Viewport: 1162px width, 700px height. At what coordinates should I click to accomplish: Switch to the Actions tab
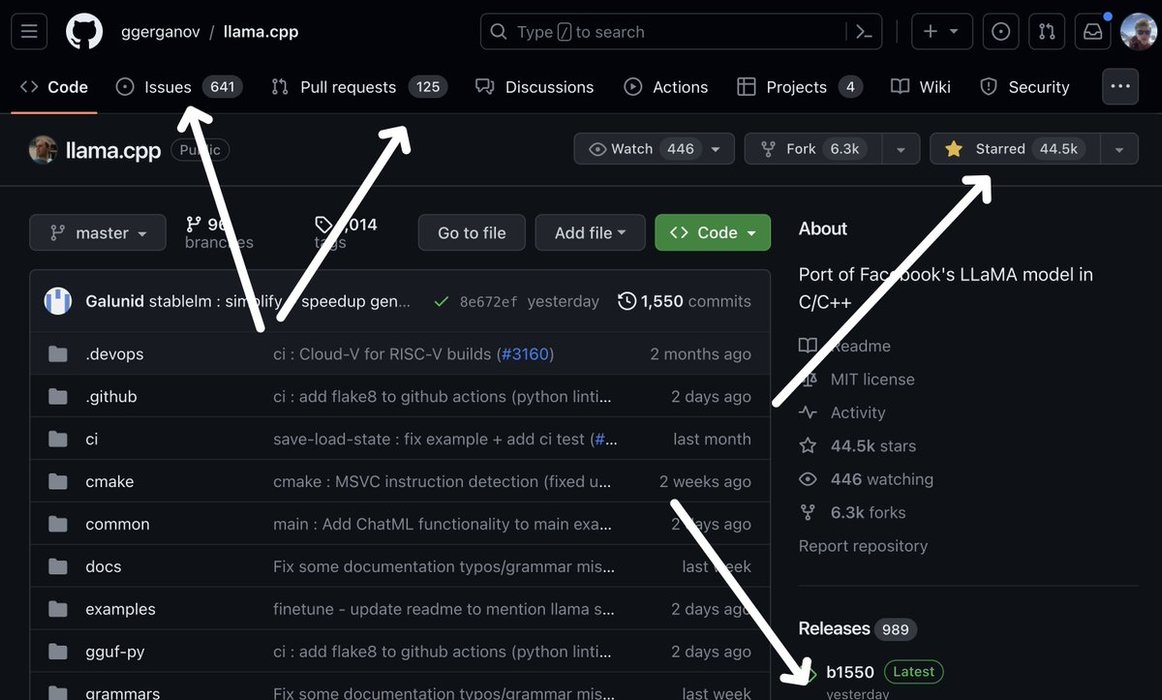(665, 87)
